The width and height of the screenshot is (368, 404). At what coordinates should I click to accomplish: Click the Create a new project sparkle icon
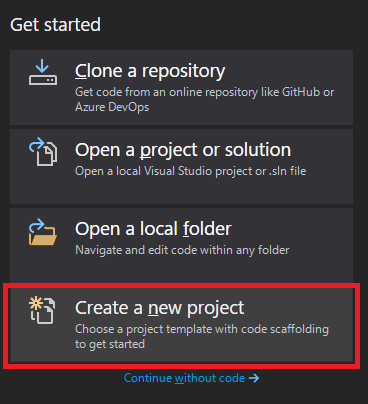(42, 310)
